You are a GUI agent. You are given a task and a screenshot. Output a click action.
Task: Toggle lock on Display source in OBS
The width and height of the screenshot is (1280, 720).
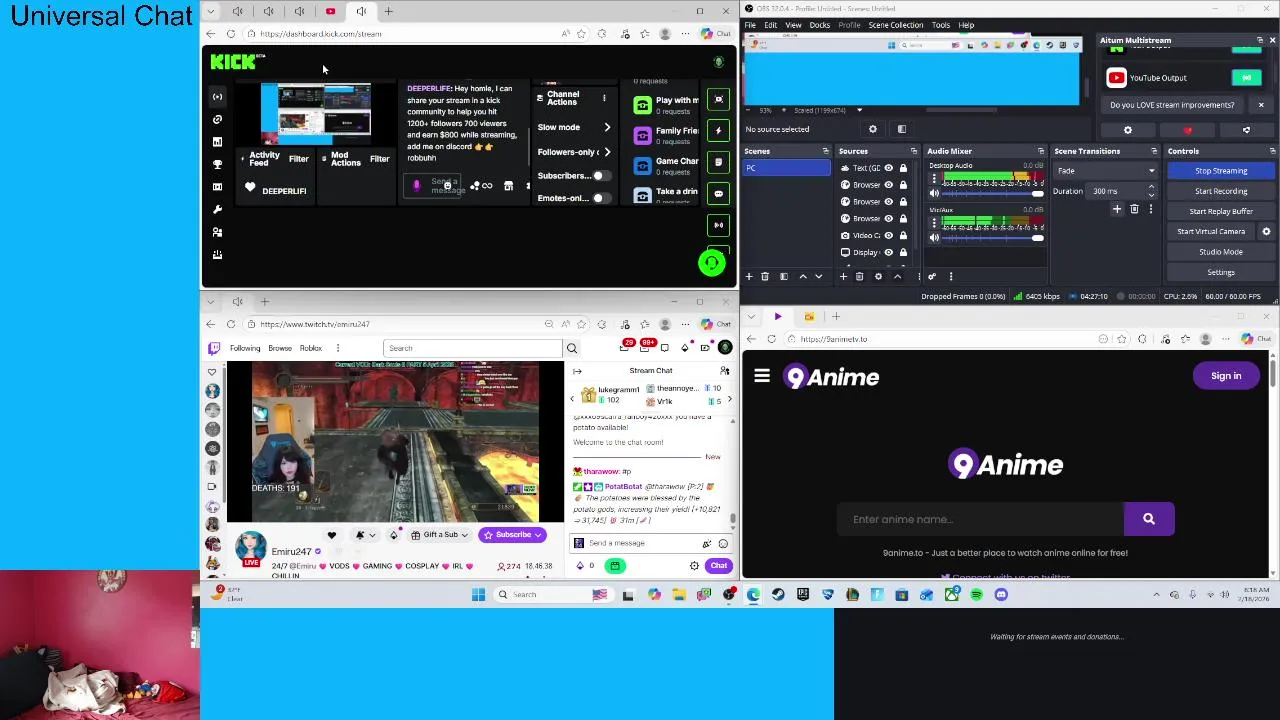click(x=903, y=252)
